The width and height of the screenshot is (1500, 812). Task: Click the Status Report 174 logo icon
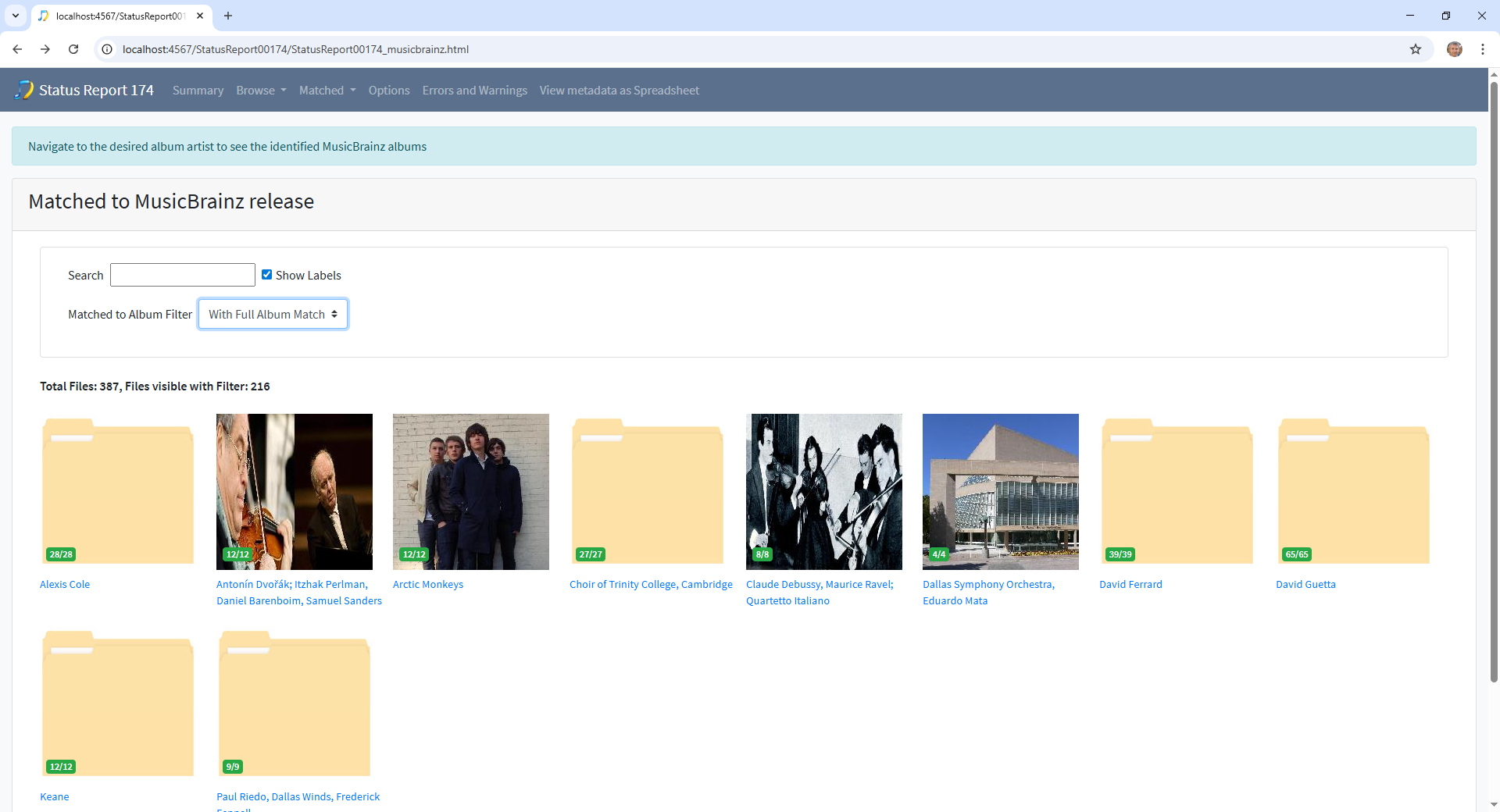tap(24, 90)
